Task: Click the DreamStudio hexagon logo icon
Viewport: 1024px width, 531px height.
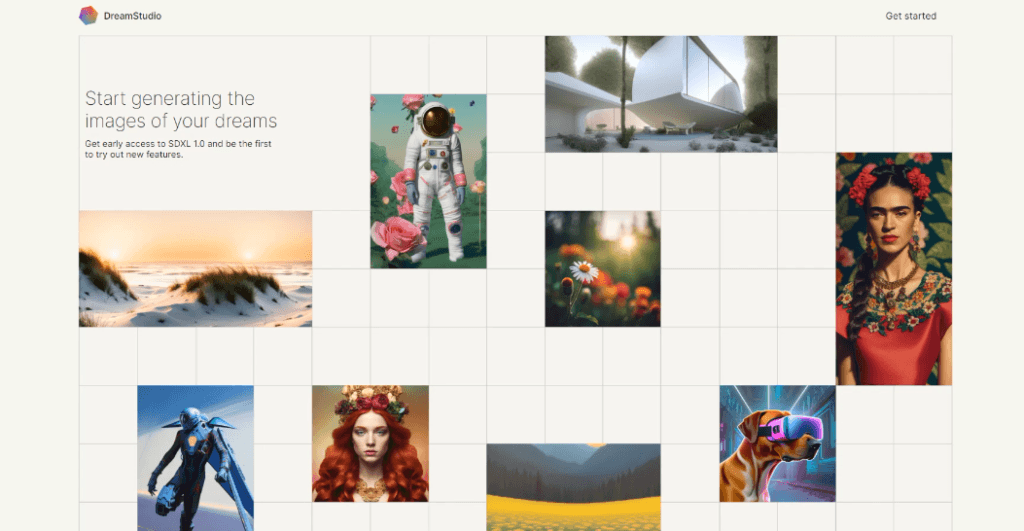Action: (x=88, y=16)
